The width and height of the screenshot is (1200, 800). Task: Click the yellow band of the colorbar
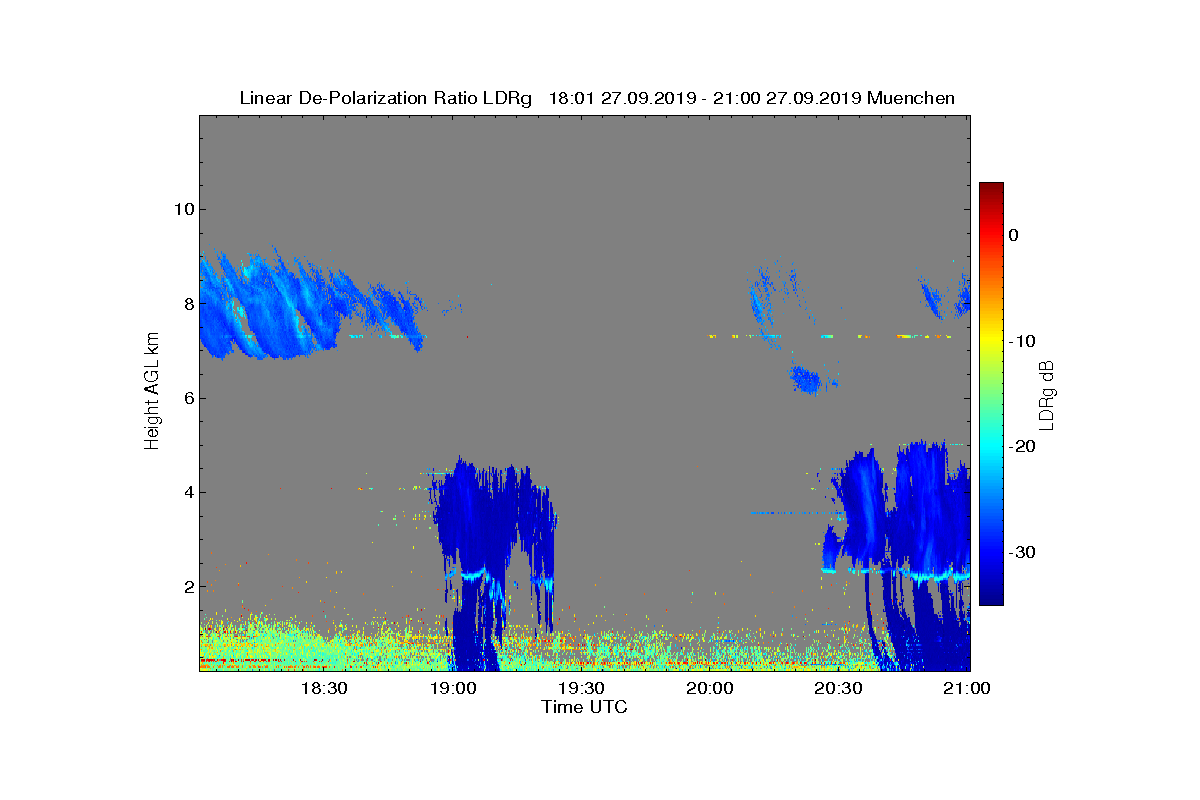click(x=991, y=341)
